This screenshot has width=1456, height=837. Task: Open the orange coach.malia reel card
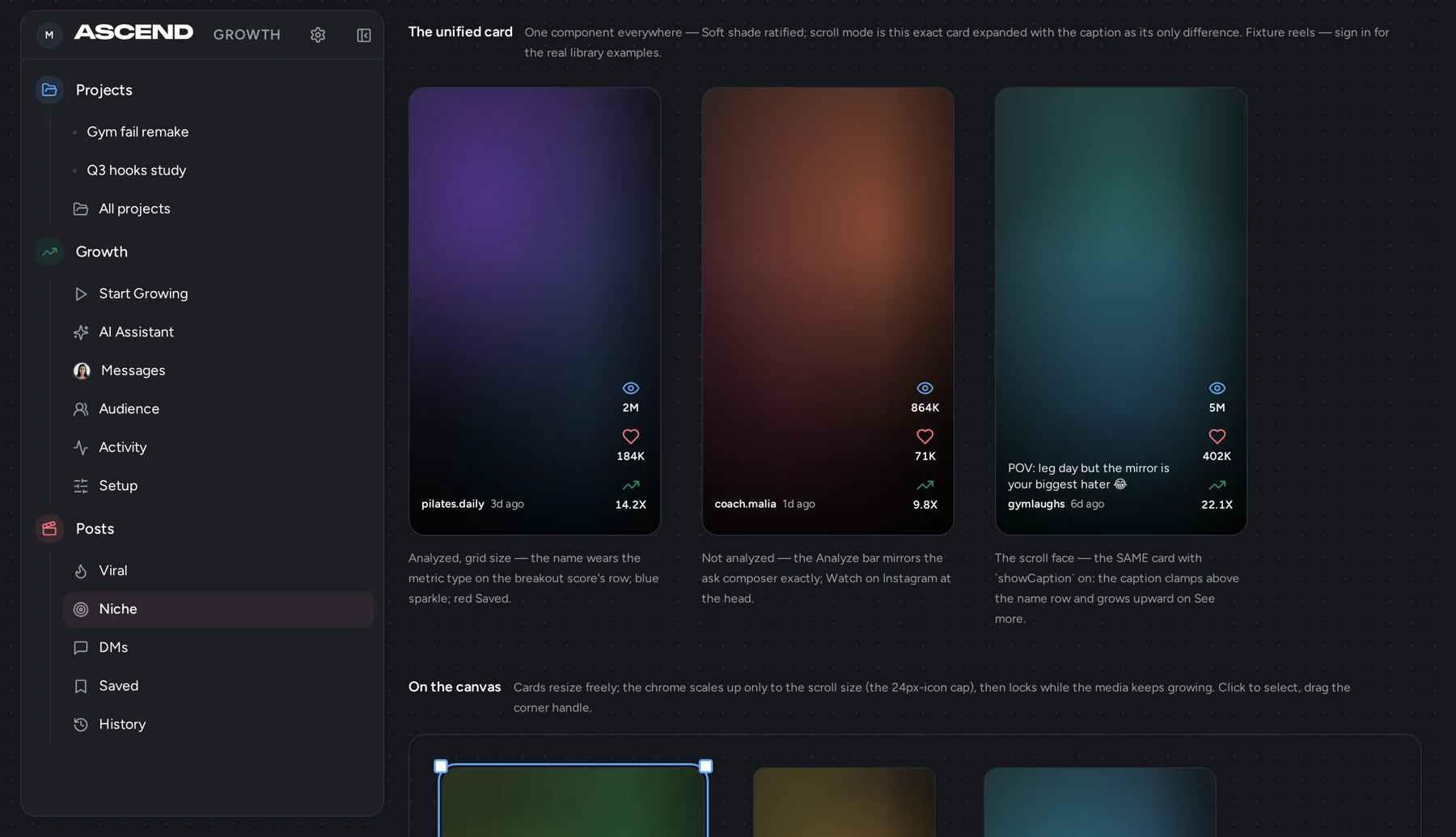827,311
